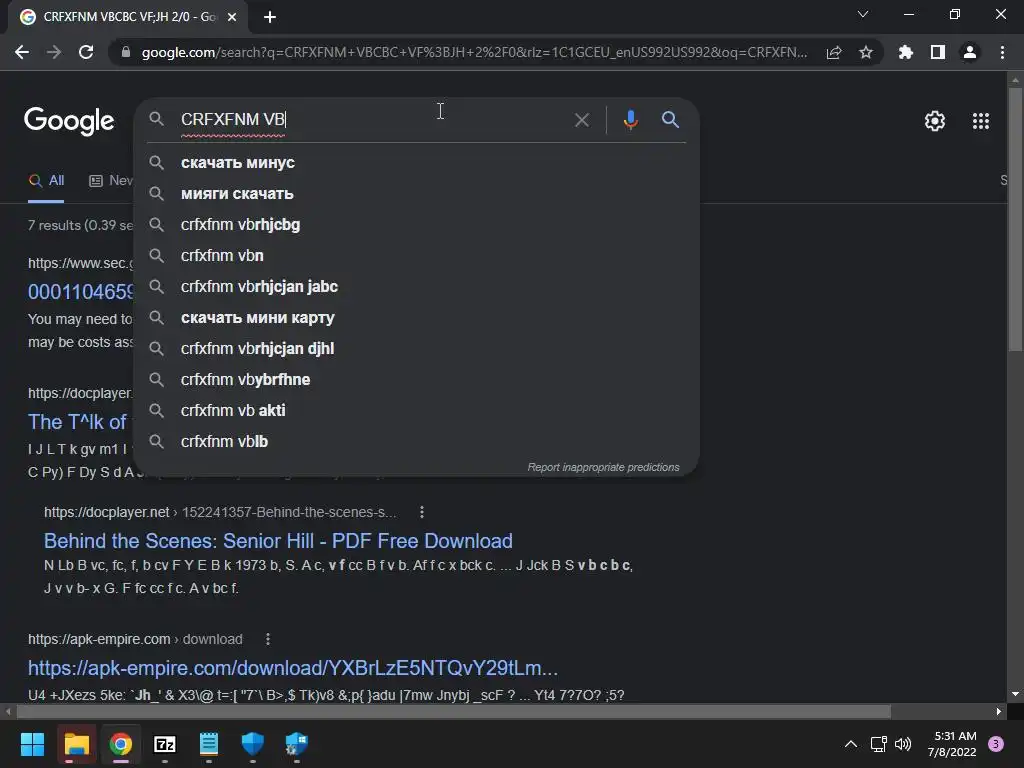The width and height of the screenshot is (1024, 768).
Task: Open File Explorer from taskbar
Action: tap(76, 744)
